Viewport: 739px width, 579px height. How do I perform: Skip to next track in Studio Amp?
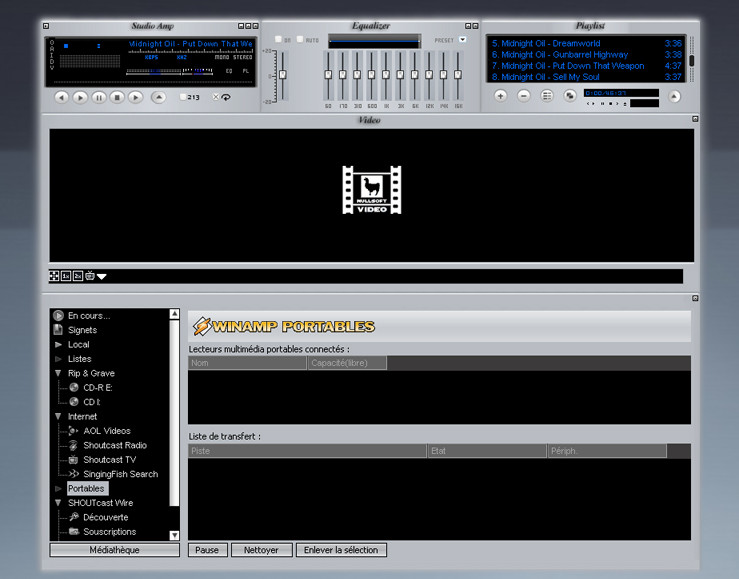click(136, 98)
